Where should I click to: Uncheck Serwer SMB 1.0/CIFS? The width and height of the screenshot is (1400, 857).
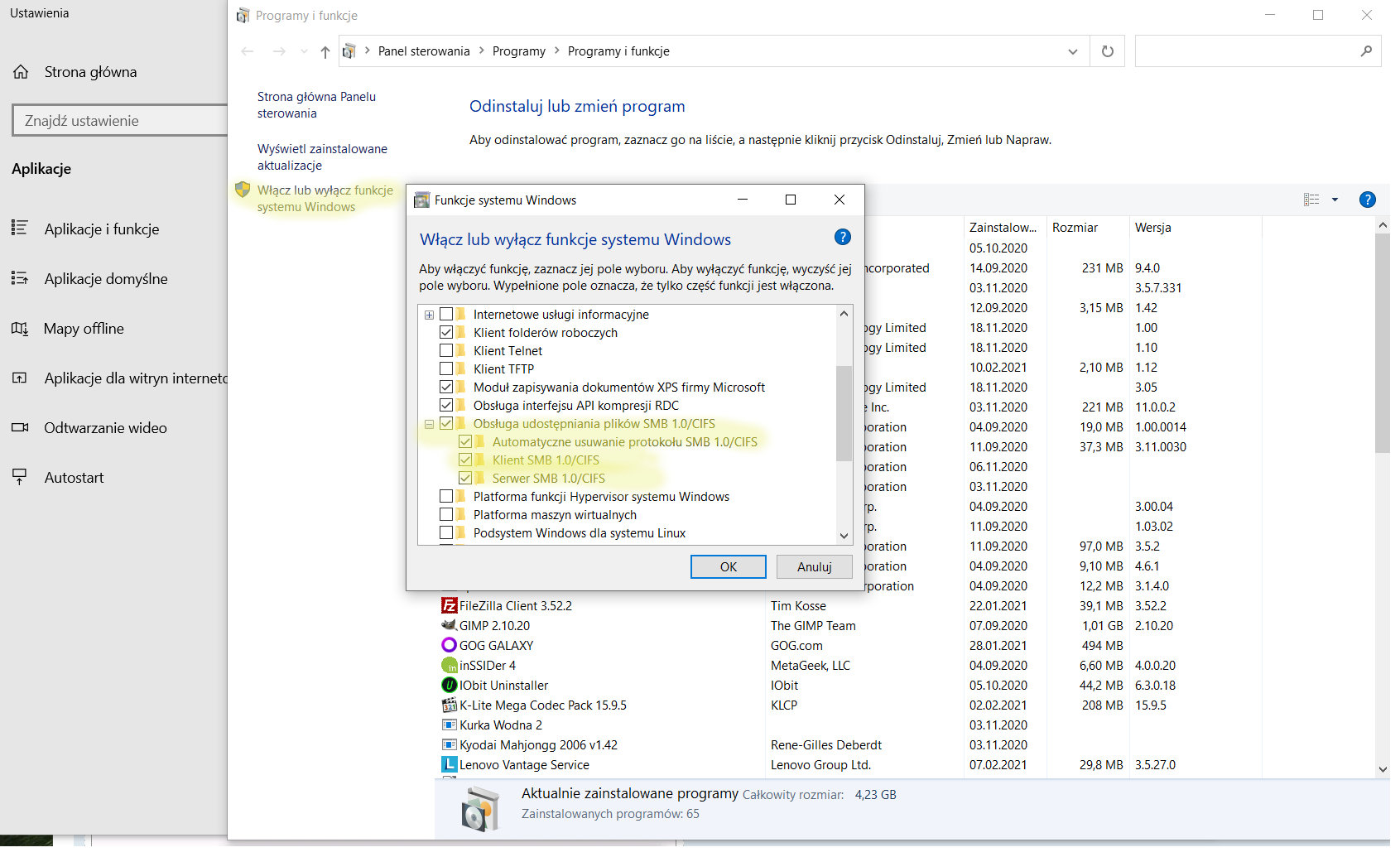click(465, 478)
